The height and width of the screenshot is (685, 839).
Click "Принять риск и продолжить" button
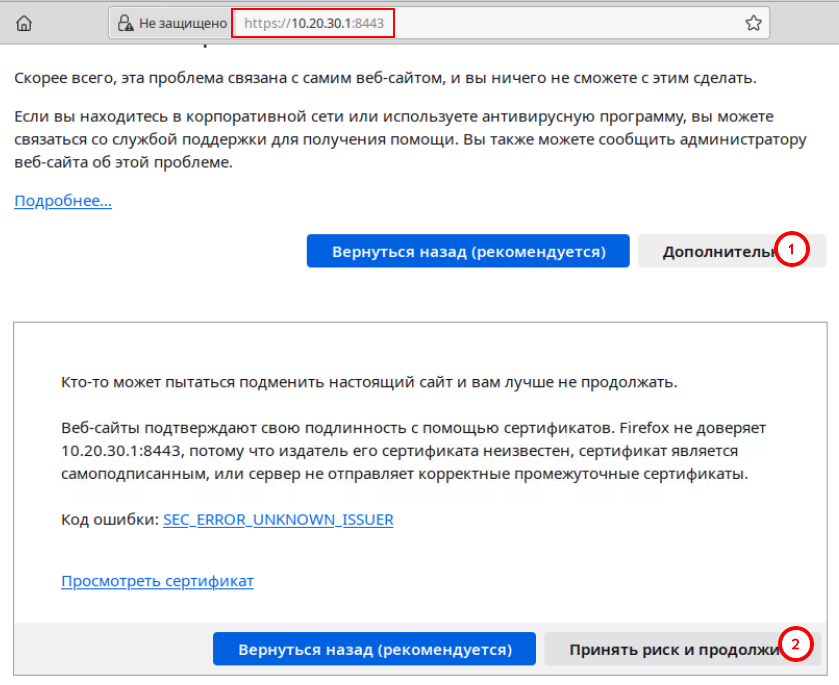pyautogui.click(x=683, y=649)
